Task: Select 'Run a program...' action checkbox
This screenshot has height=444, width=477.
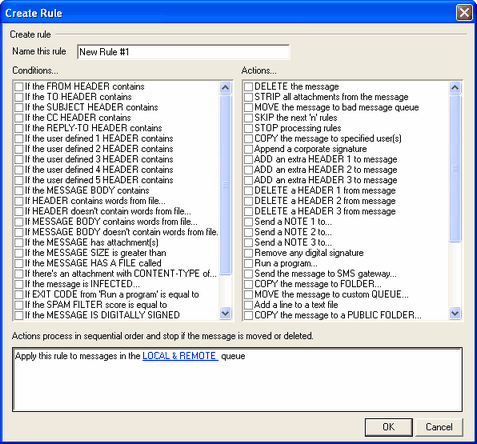Action: pyautogui.click(x=248, y=263)
